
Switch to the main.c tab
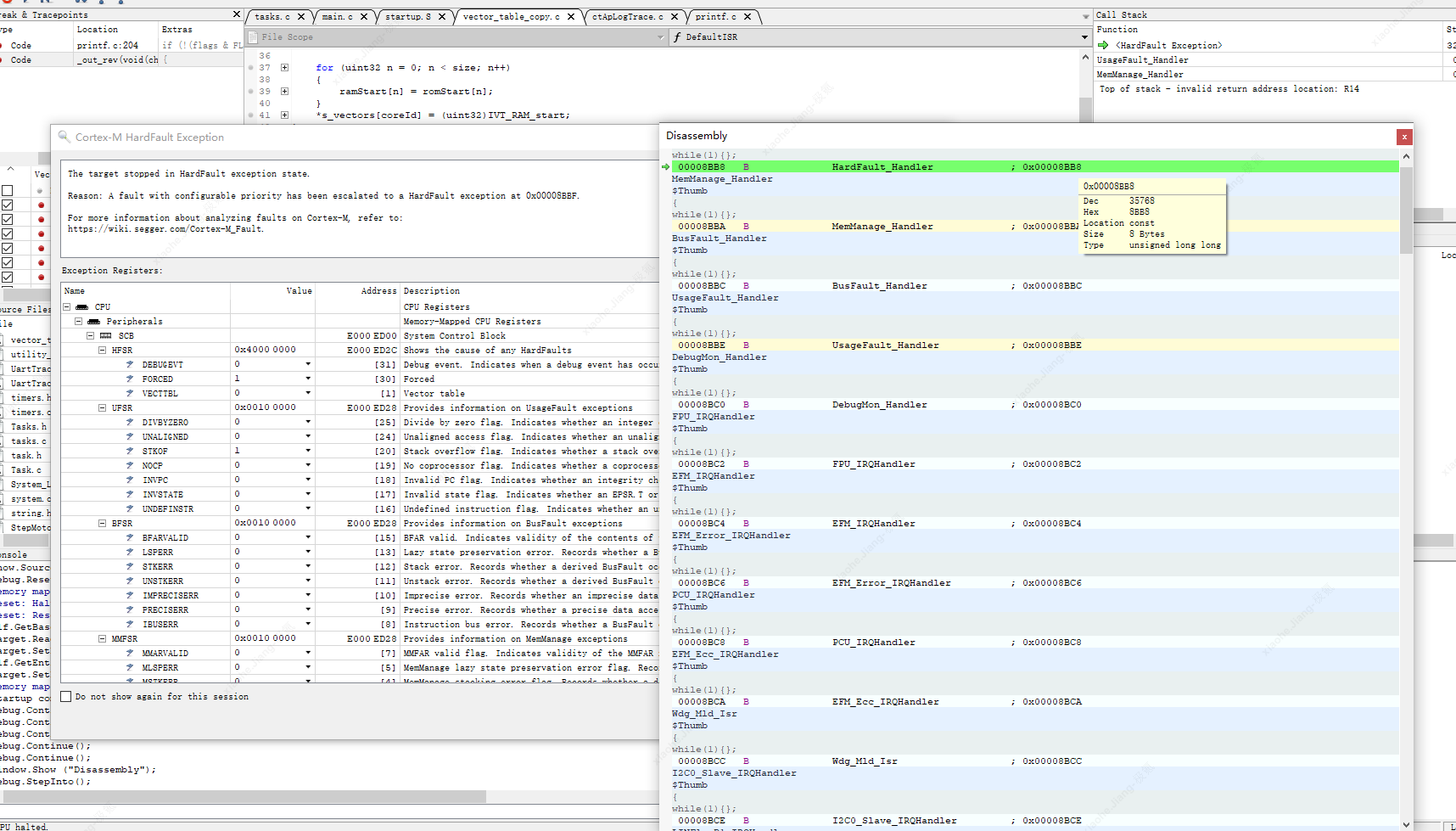338,16
